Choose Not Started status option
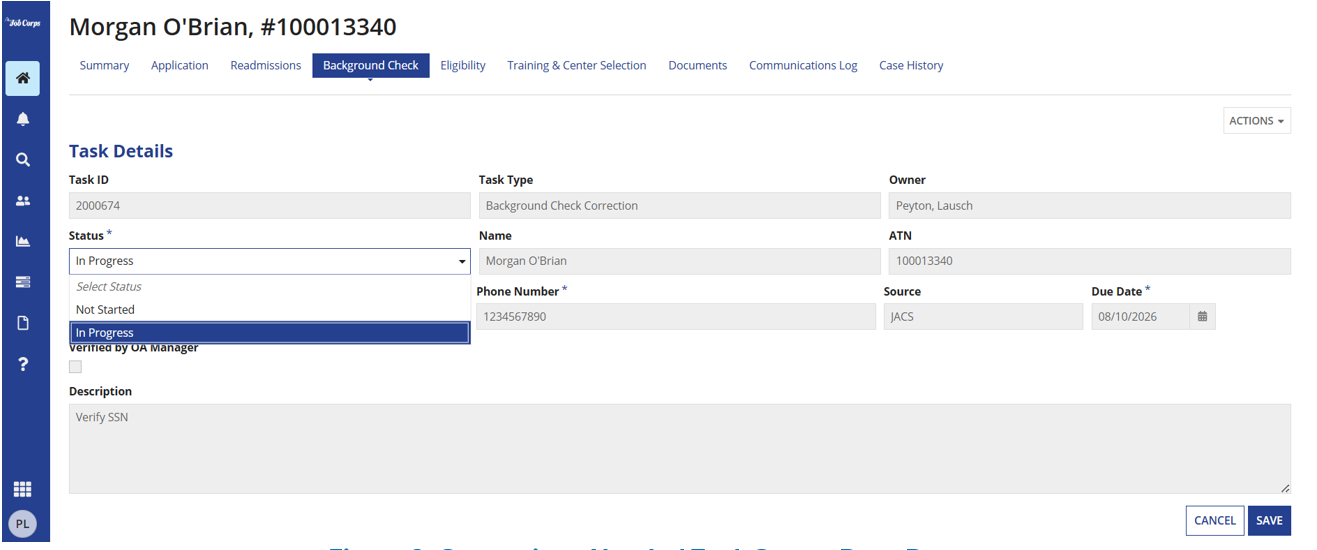Screen dimensions: 1317x550 click(270, 310)
